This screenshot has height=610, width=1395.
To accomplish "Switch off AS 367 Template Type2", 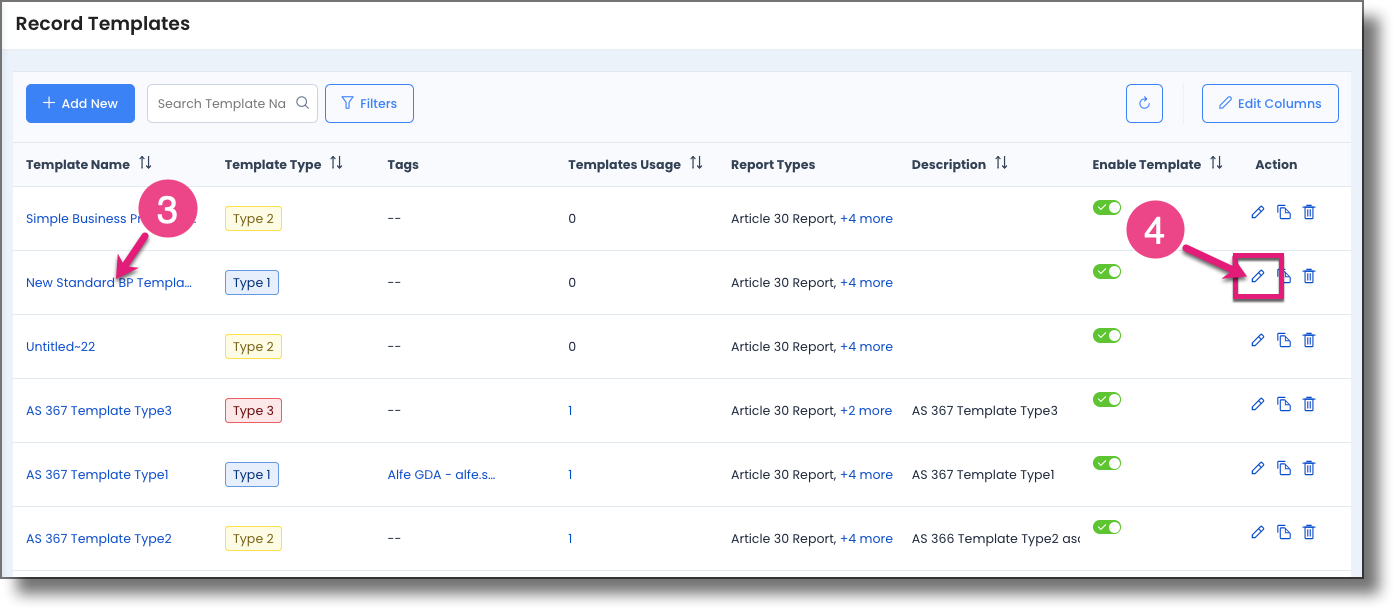I will 1107,527.
